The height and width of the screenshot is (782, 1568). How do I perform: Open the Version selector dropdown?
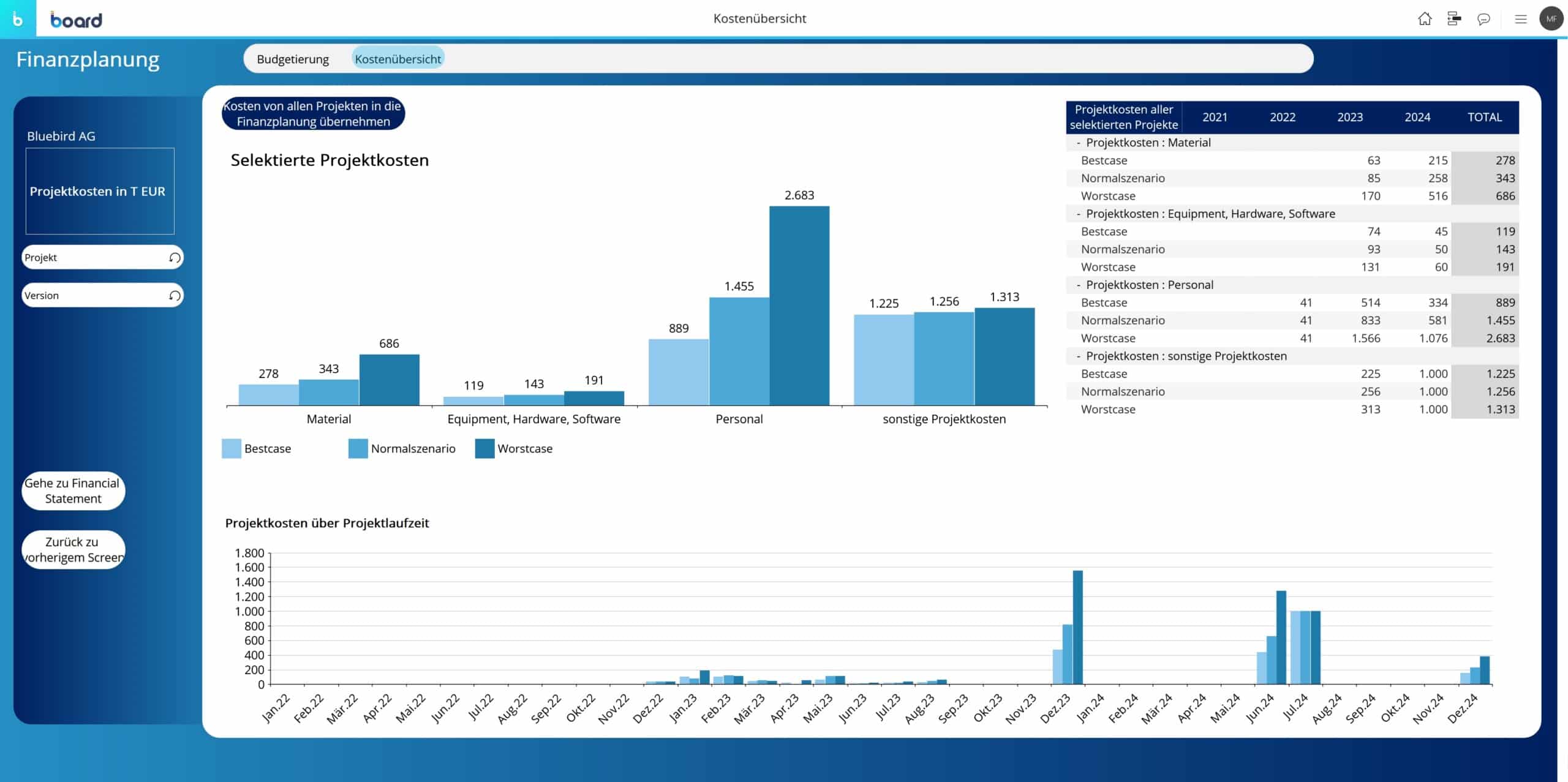pos(102,296)
